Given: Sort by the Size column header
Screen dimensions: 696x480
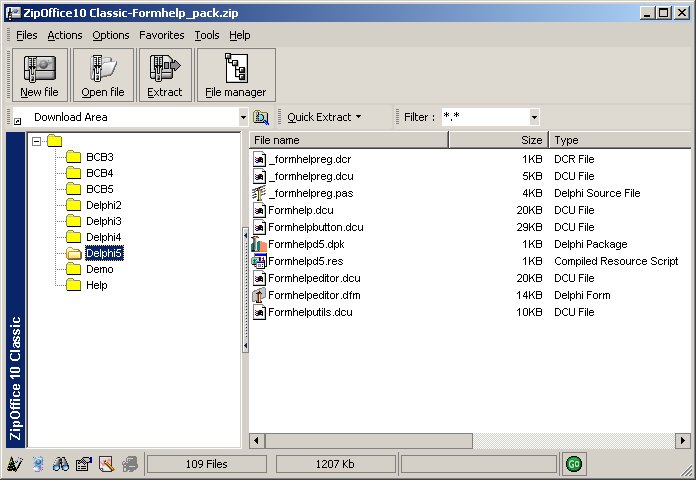Looking at the screenshot, I should coord(499,140).
